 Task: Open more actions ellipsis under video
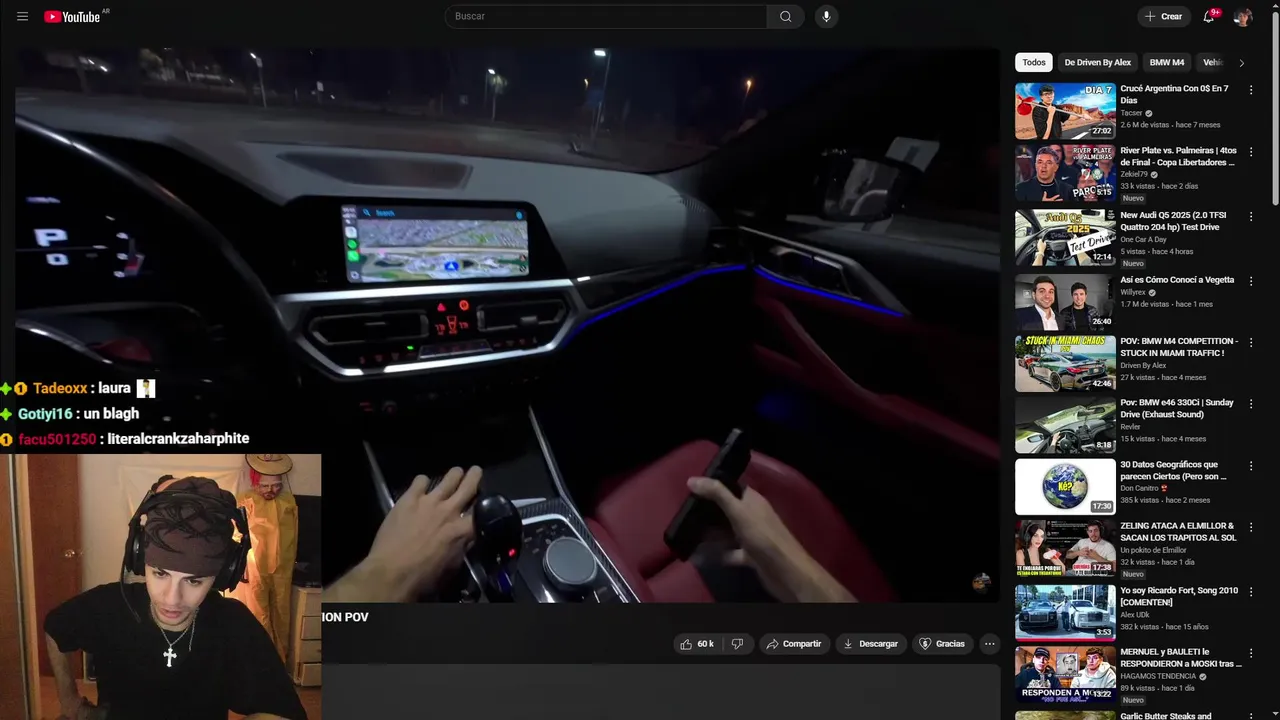click(x=989, y=644)
